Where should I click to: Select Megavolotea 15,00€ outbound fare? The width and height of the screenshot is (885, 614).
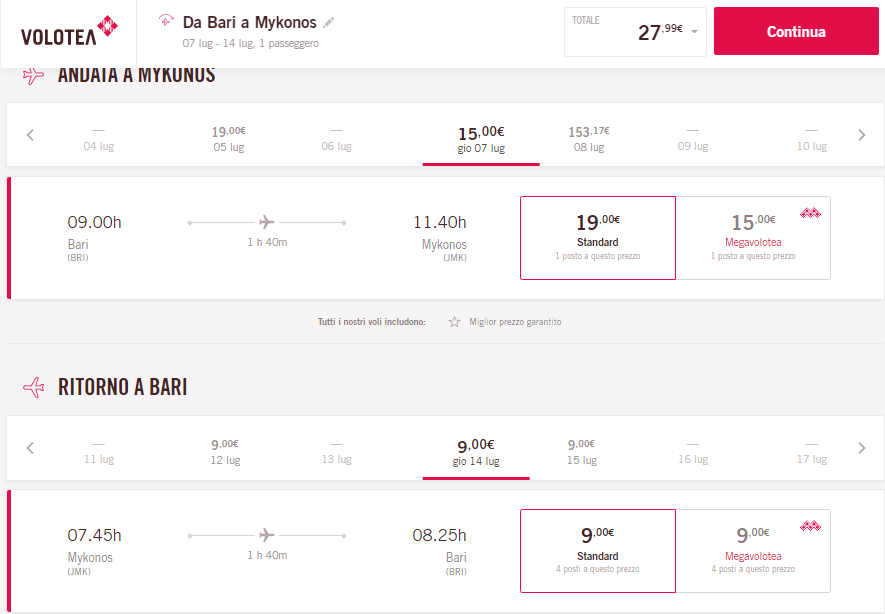(753, 237)
